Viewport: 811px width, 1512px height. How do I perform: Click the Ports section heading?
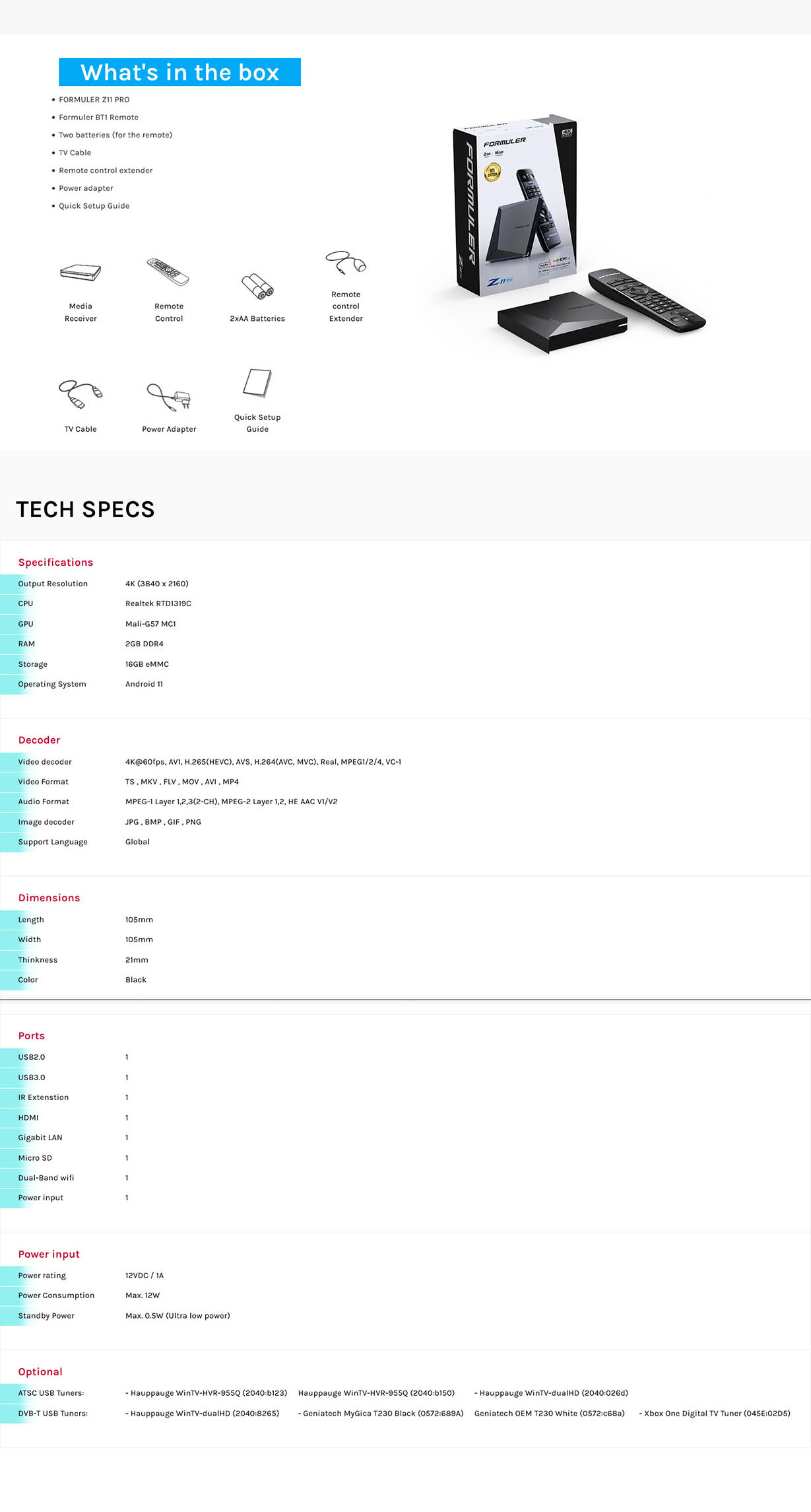point(31,1036)
